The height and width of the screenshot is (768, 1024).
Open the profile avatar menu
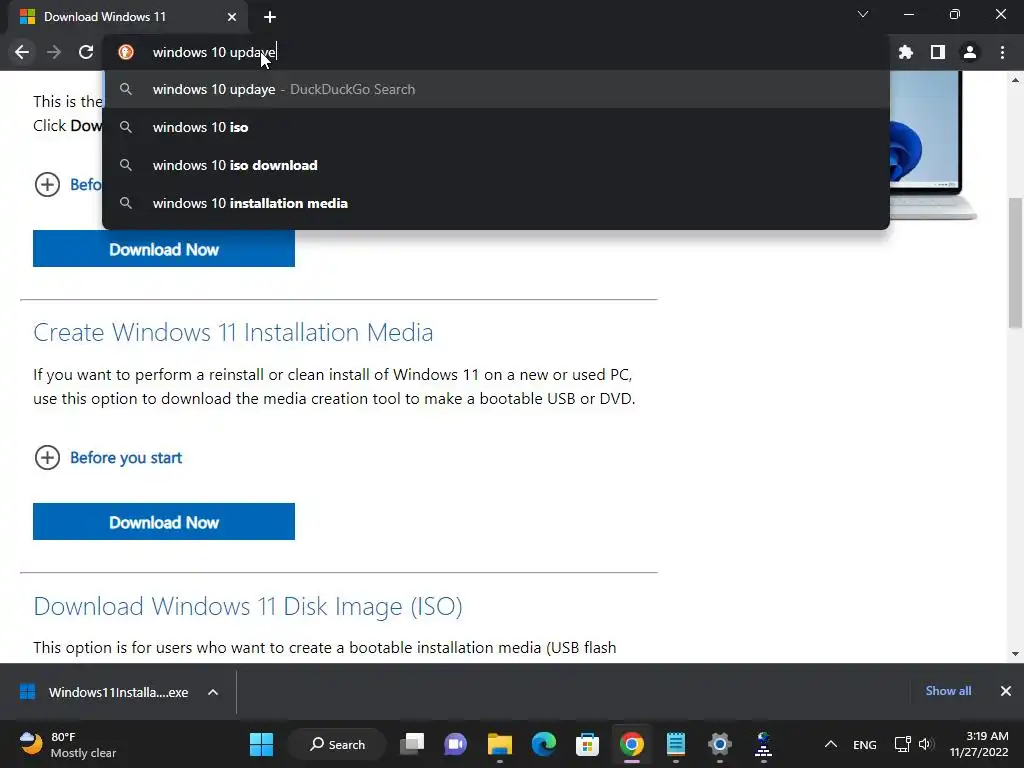point(970,52)
